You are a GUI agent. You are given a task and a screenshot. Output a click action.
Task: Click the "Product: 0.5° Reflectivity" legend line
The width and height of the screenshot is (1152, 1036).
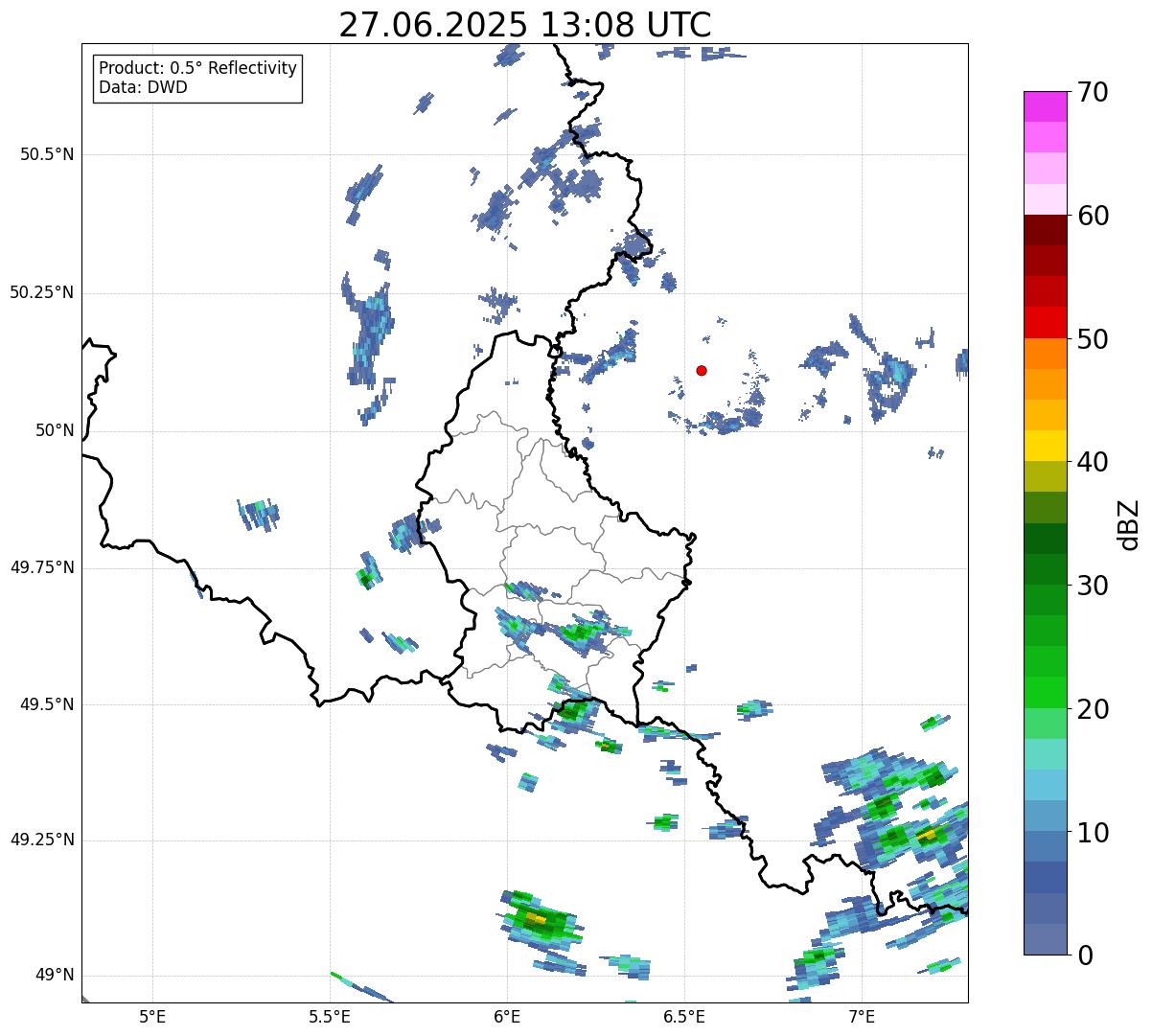point(198,69)
